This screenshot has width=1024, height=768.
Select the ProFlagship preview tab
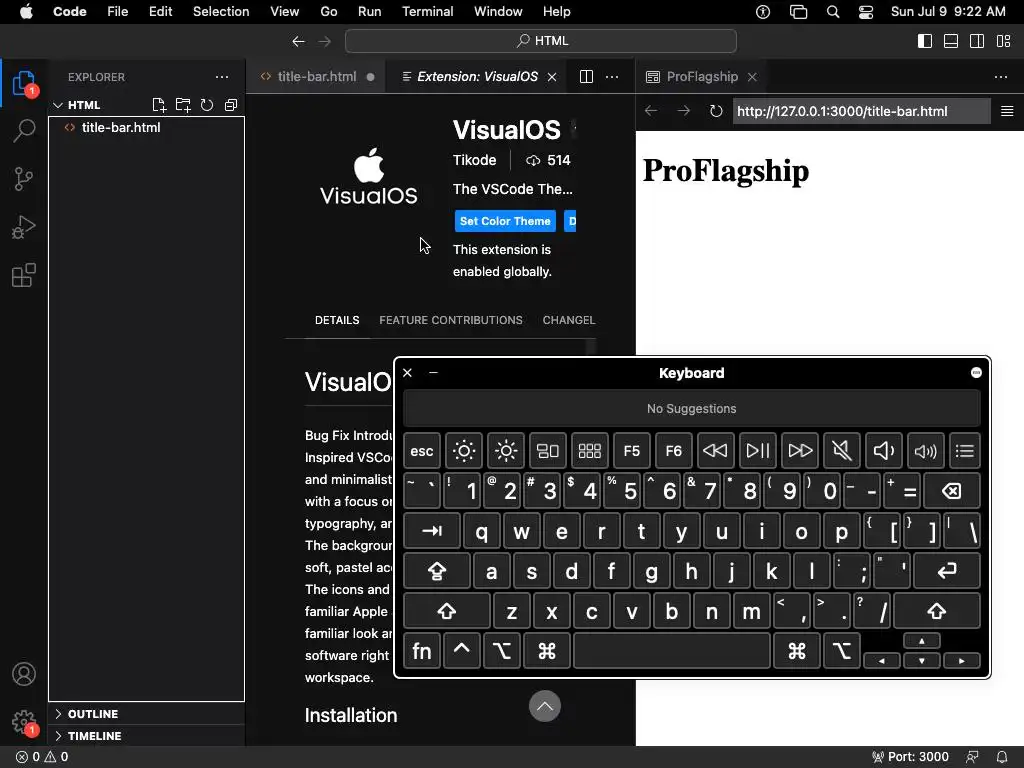click(x=701, y=77)
